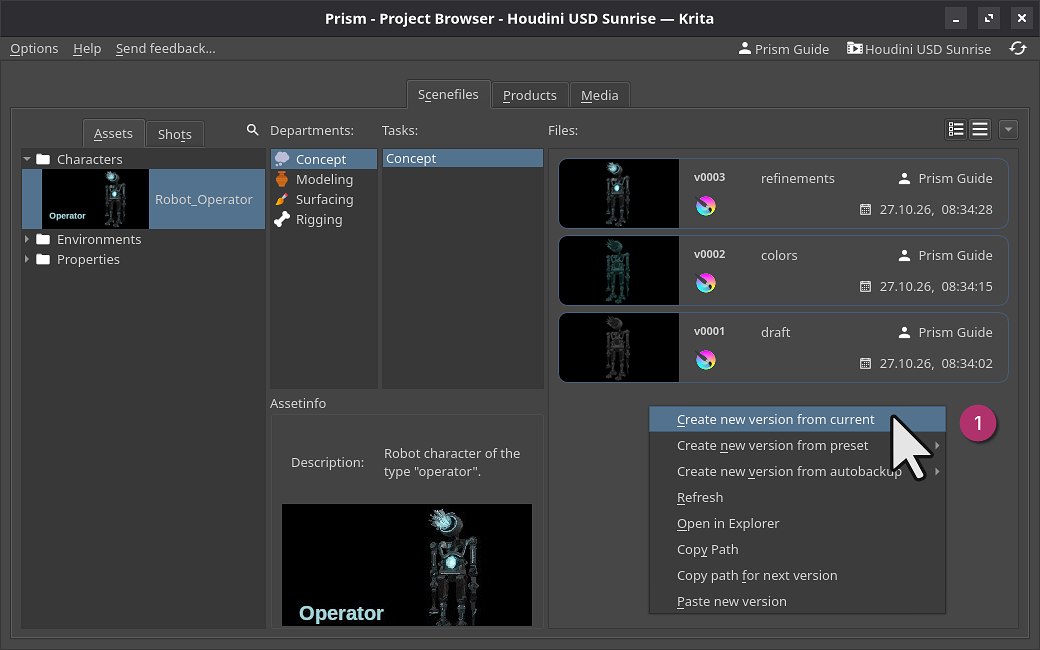The height and width of the screenshot is (650, 1040).
Task: Select 'Paste new version' in the context menu
Action: pyautogui.click(x=797, y=602)
